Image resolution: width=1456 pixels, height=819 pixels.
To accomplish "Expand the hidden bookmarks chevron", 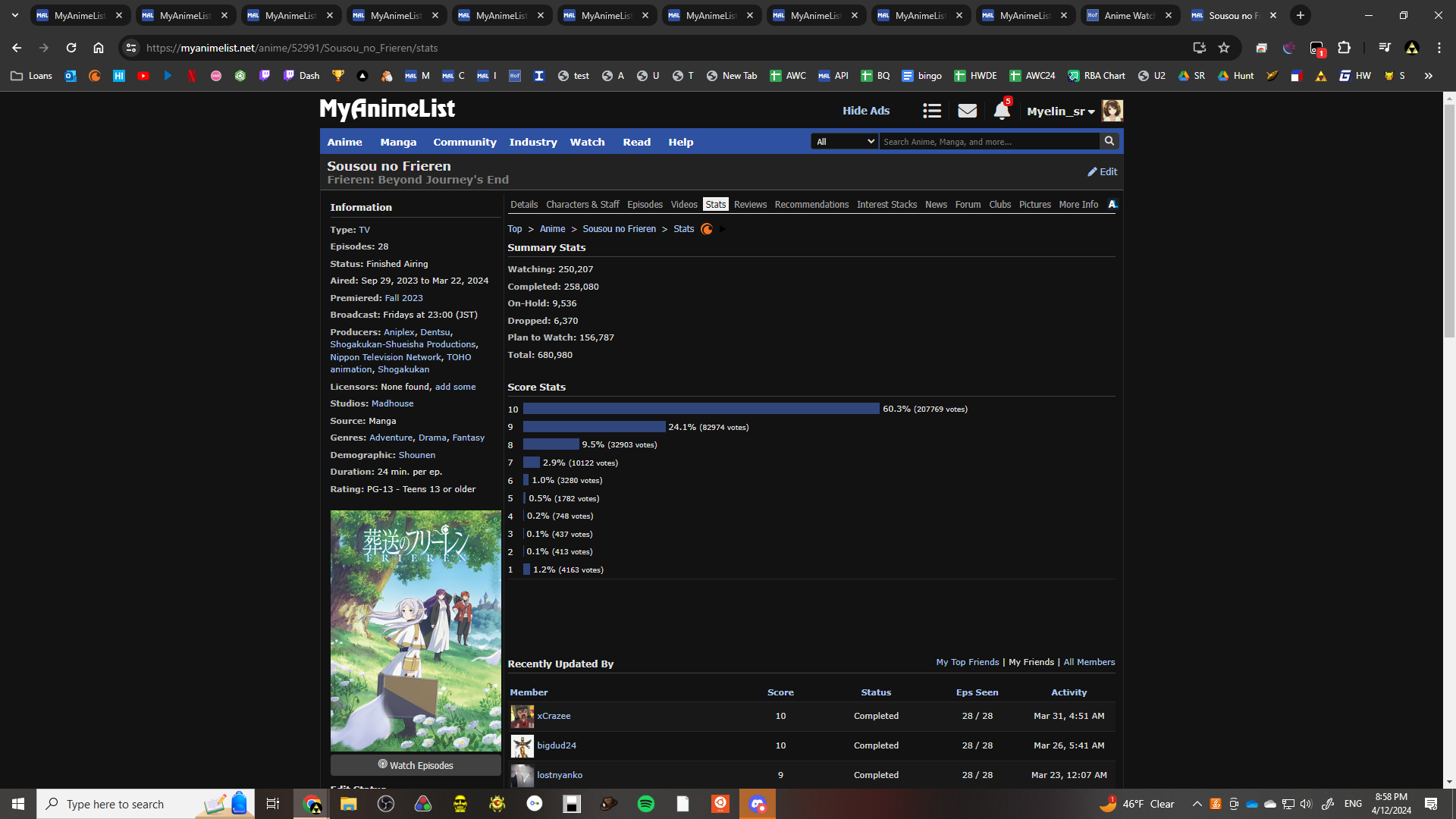I will (x=1428, y=76).
